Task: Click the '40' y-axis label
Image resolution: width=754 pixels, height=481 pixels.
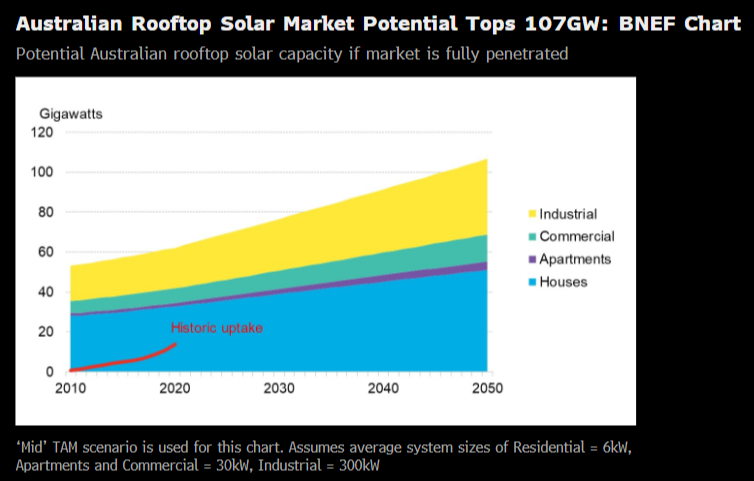Action: pos(46,292)
